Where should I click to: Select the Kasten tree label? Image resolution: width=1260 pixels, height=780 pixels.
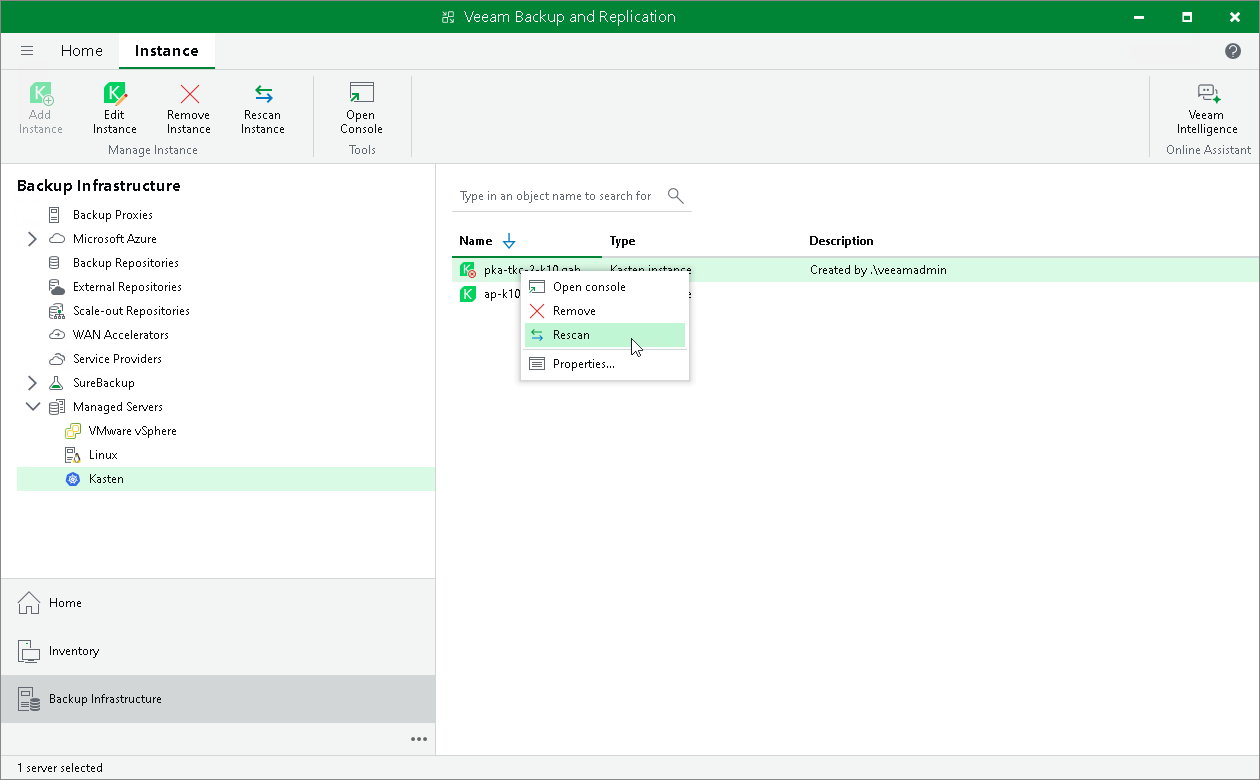point(106,479)
